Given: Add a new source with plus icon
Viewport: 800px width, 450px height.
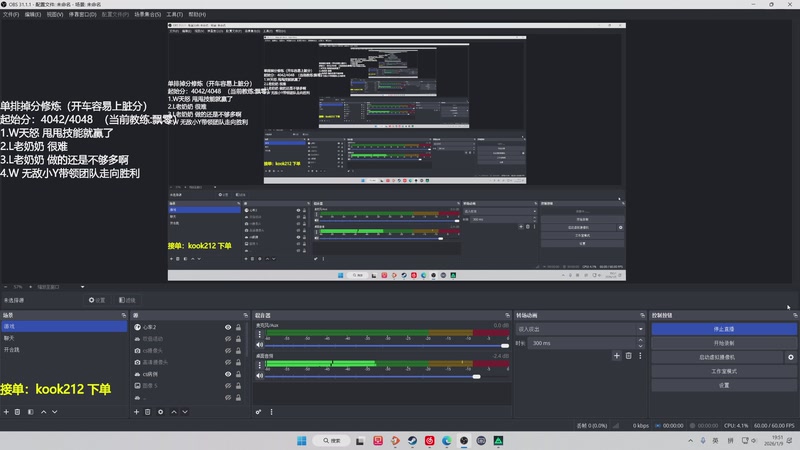Looking at the screenshot, I should click(136, 412).
